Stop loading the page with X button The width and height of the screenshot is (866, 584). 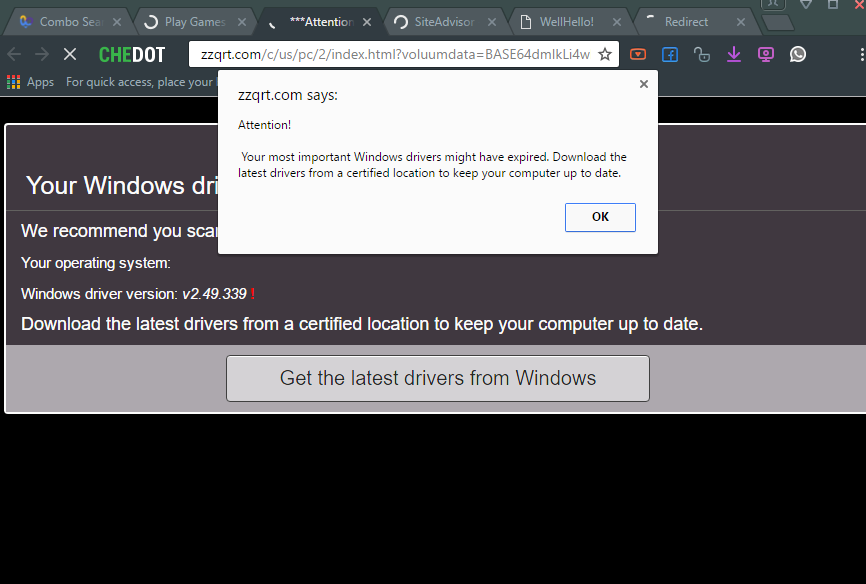point(70,54)
